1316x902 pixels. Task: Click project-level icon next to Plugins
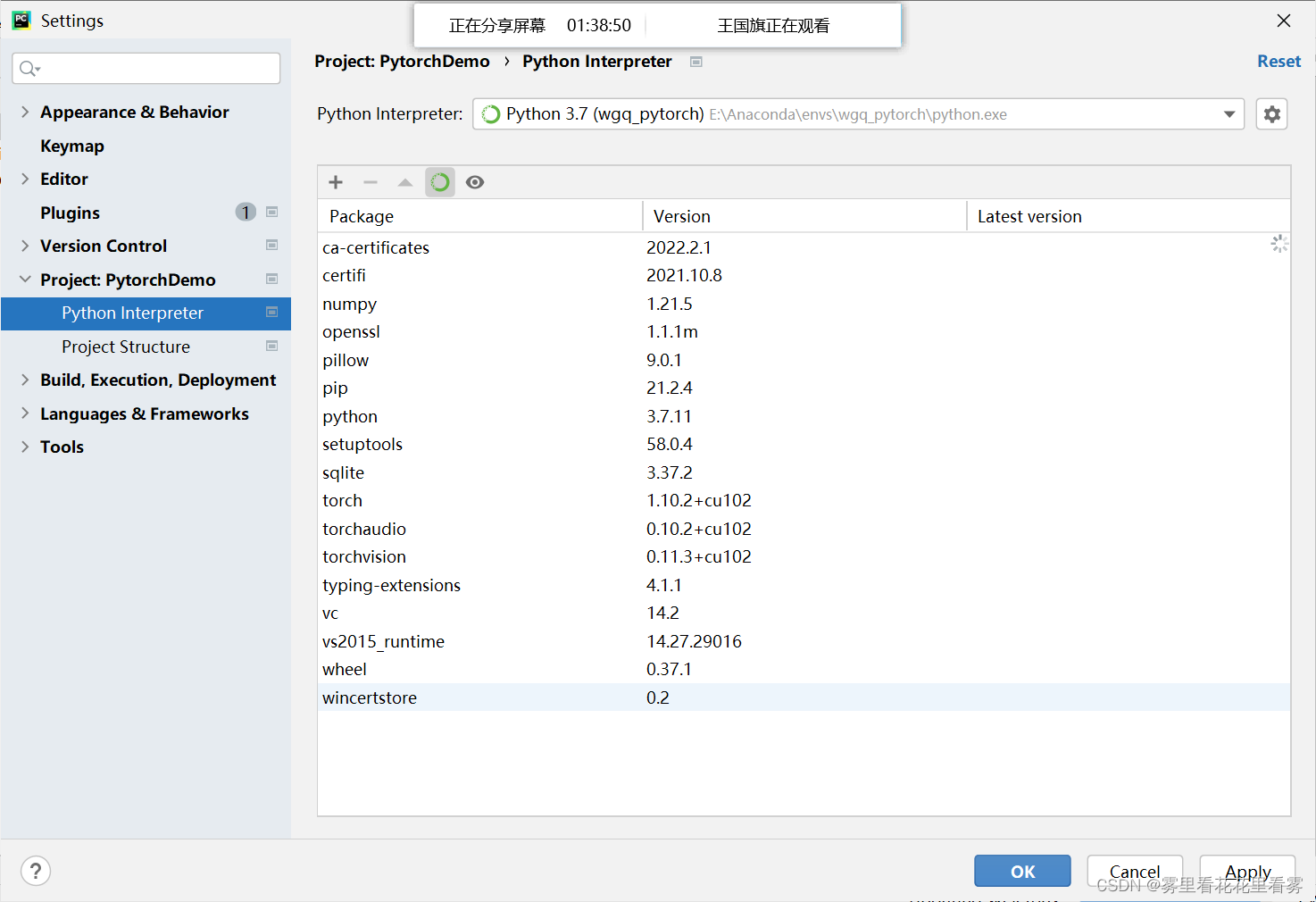[x=272, y=212]
